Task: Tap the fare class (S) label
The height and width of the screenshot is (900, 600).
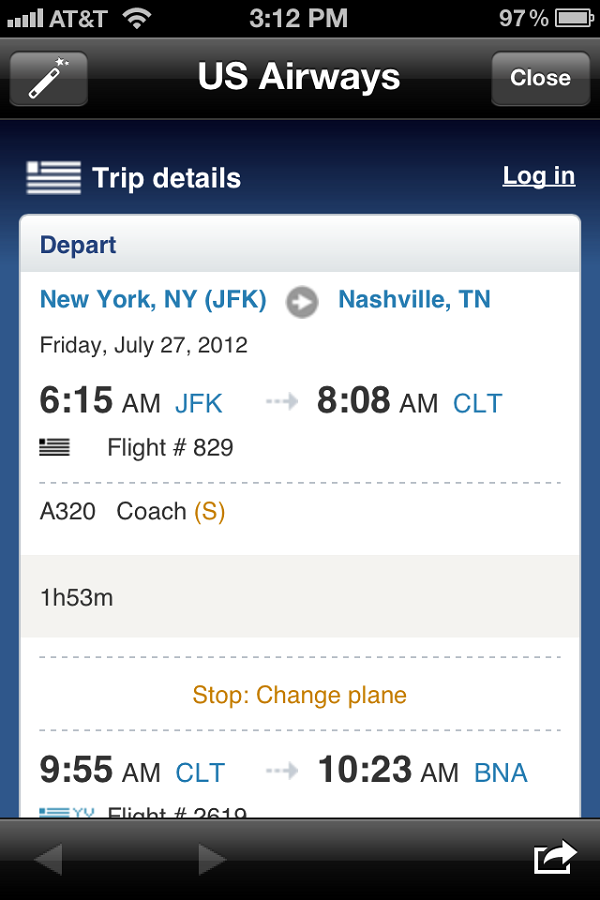Action: [210, 511]
